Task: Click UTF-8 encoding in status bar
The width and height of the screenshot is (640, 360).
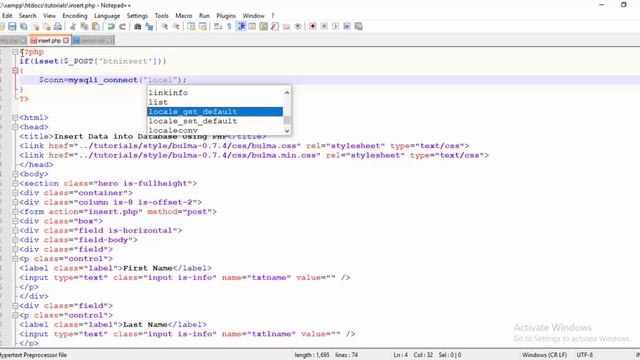Action: coord(584,355)
